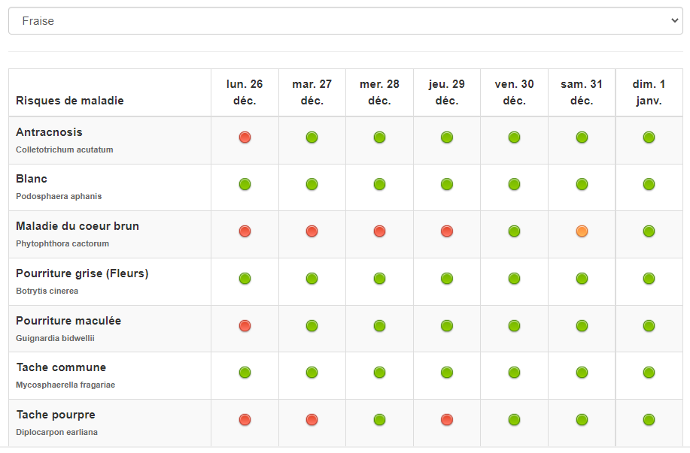690x453 pixels.
Task: Click red Tache pourpre dot on jeu. 29
Action: 447,419
